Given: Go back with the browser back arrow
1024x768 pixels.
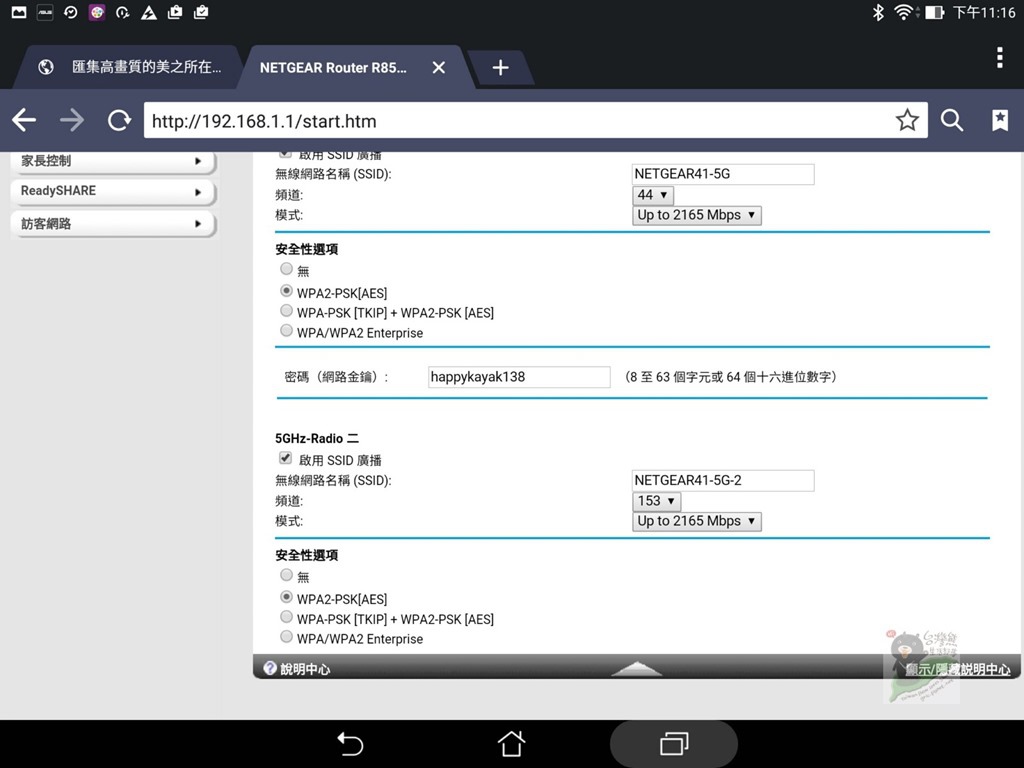Looking at the screenshot, I should pyautogui.click(x=24, y=120).
